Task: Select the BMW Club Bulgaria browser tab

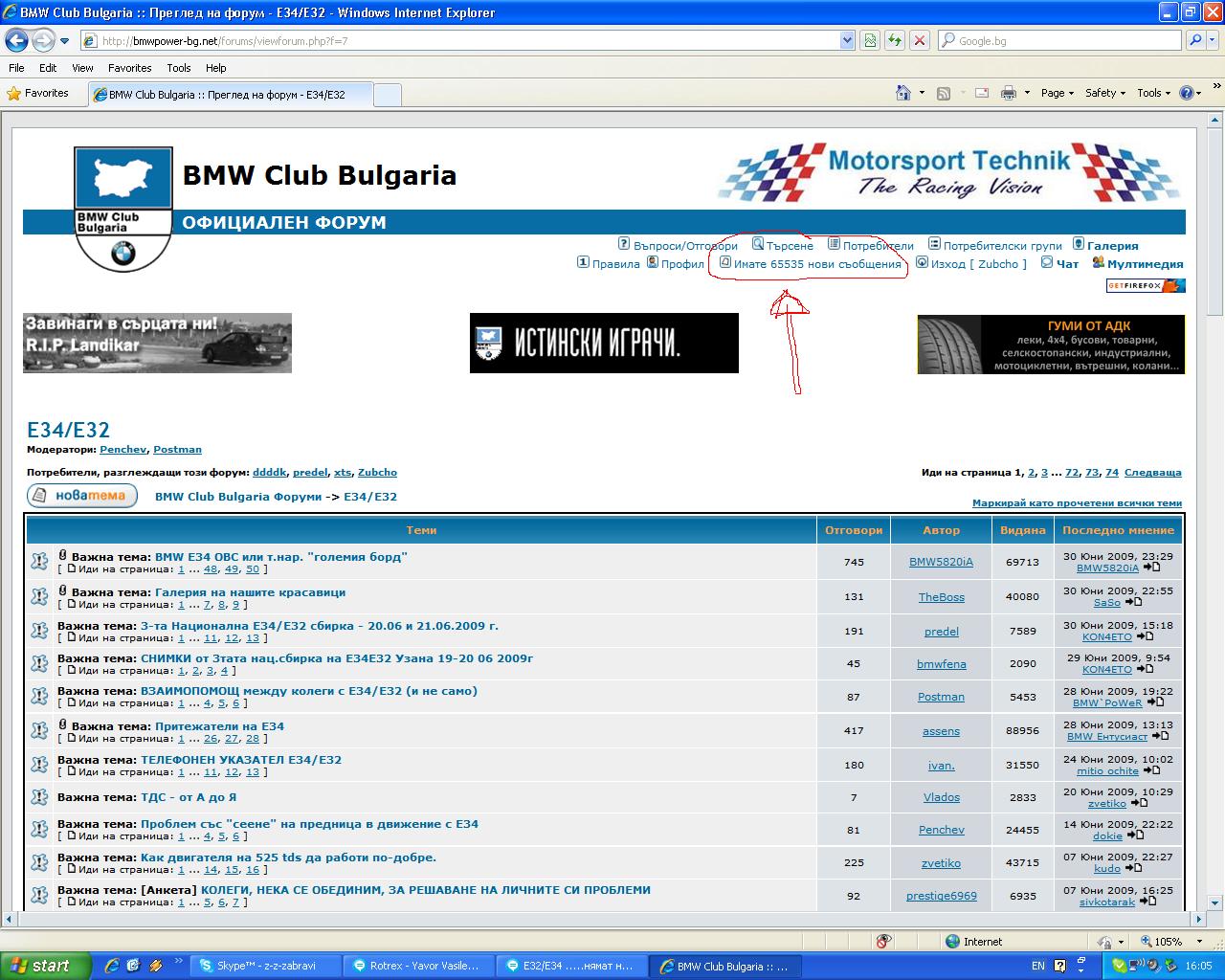Action: point(229,95)
